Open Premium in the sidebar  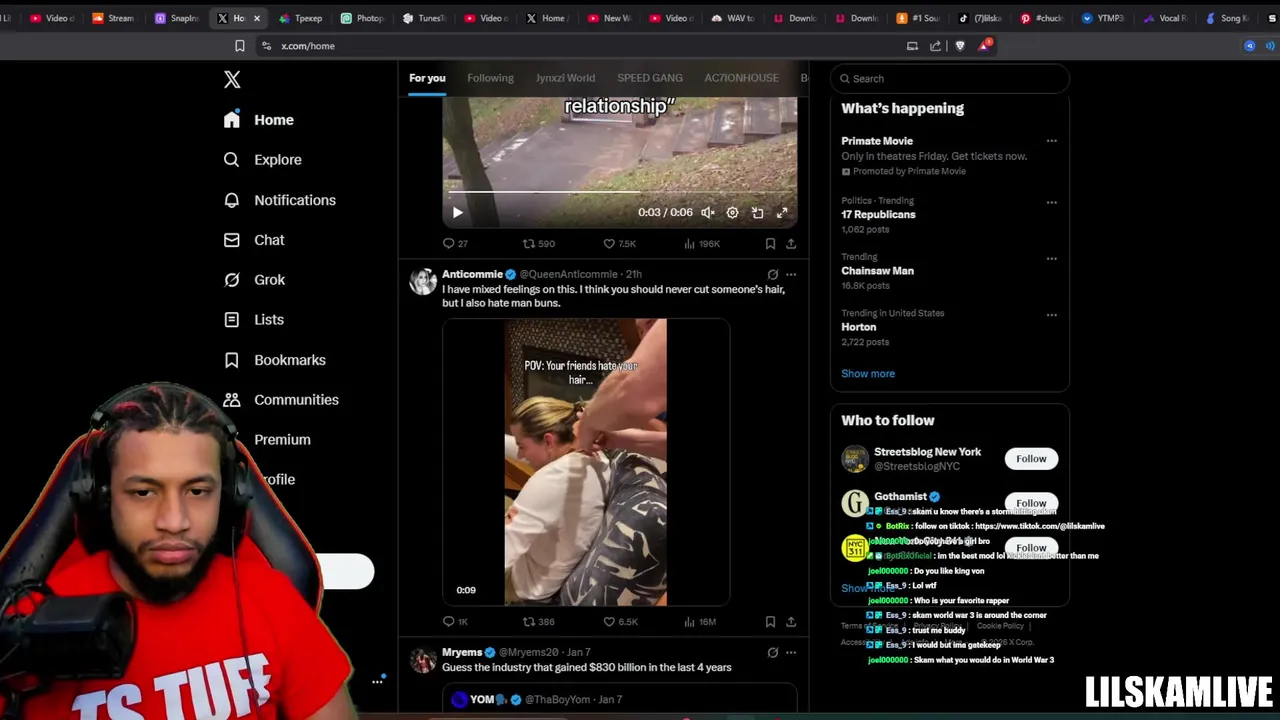(282, 440)
